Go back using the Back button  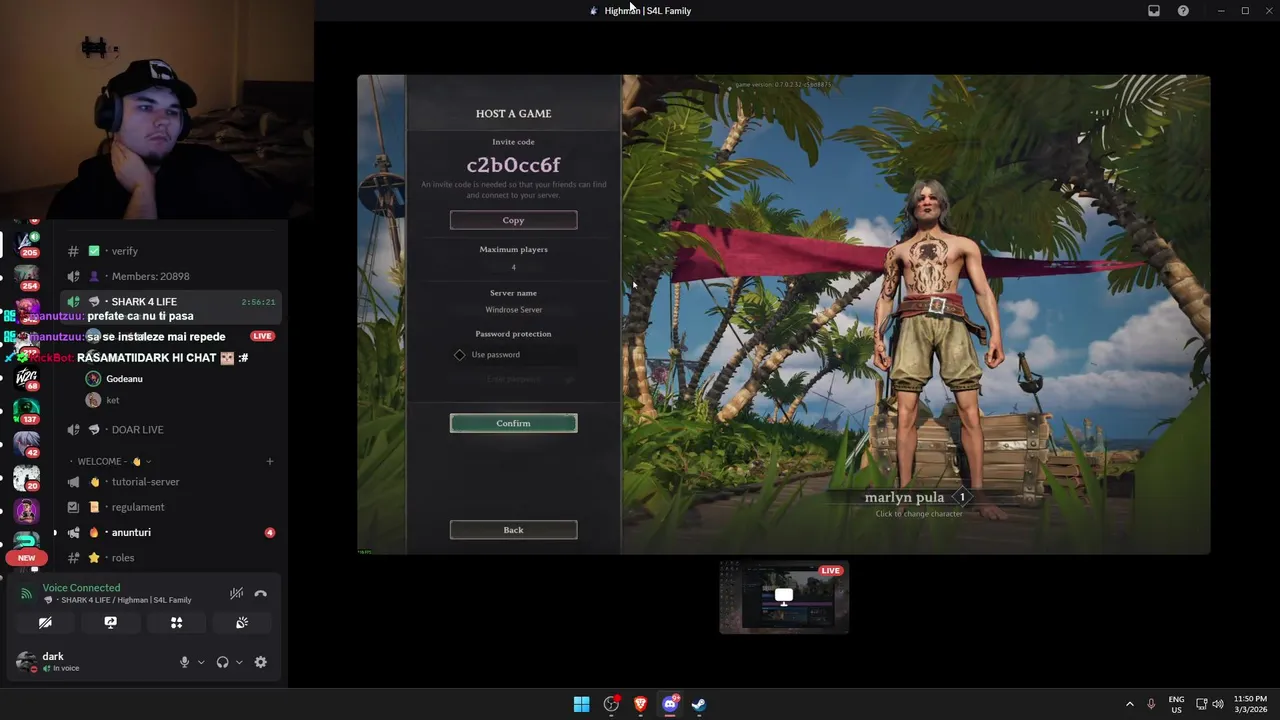click(x=513, y=530)
